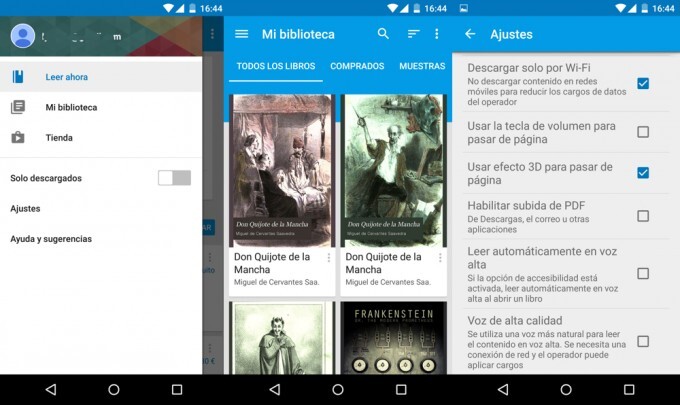Check the Habilitar subida de PDF box
The image size is (680, 405).
(643, 216)
